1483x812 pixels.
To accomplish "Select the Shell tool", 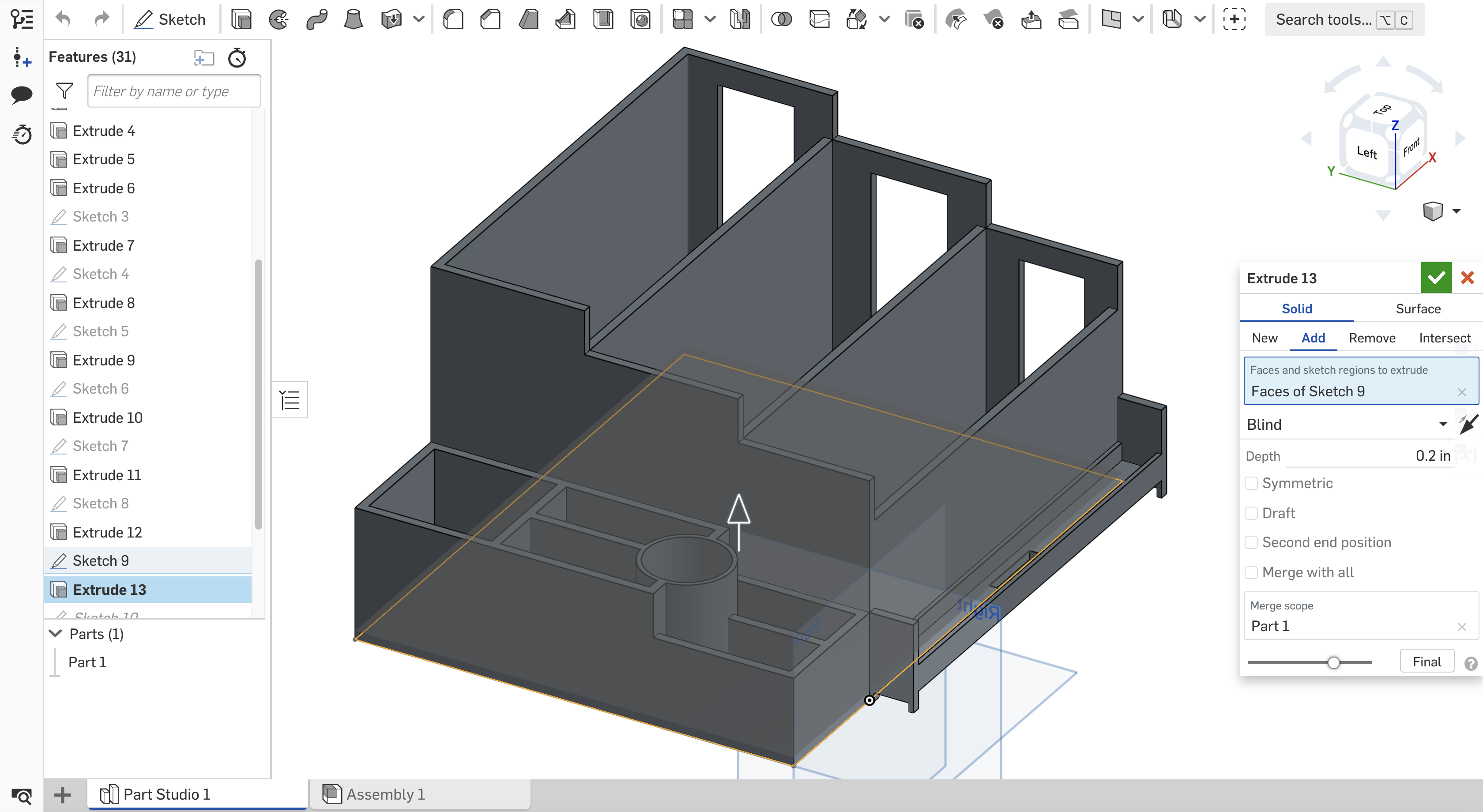I will [603, 19].
